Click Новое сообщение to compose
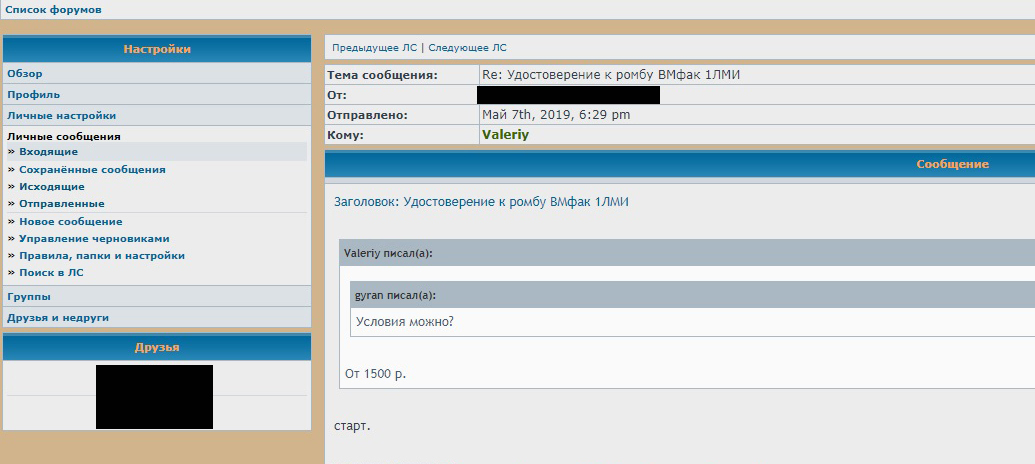This screenshot has height=464, width=1035. point(71,222)
